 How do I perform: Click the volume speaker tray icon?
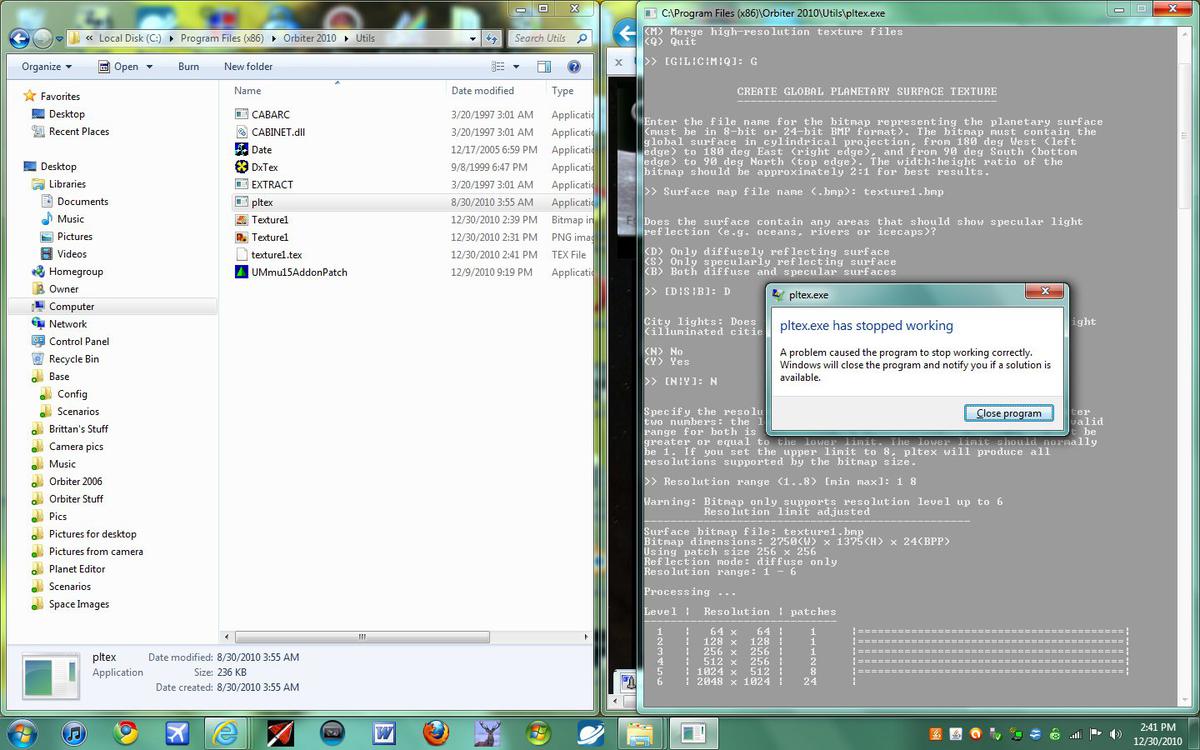1117,734
